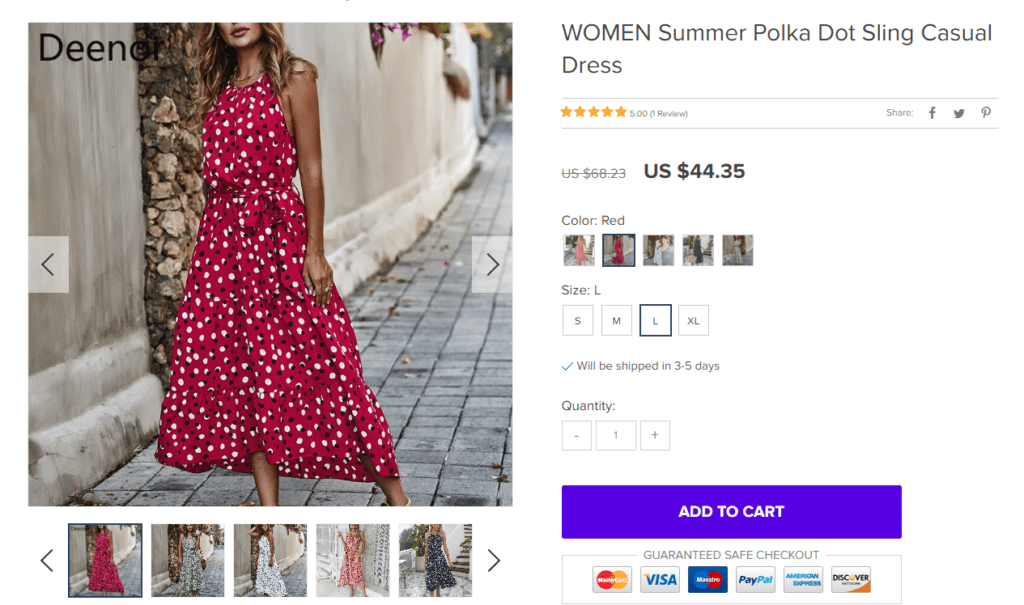Share product on Pinterest

click(x=986, y=113)
